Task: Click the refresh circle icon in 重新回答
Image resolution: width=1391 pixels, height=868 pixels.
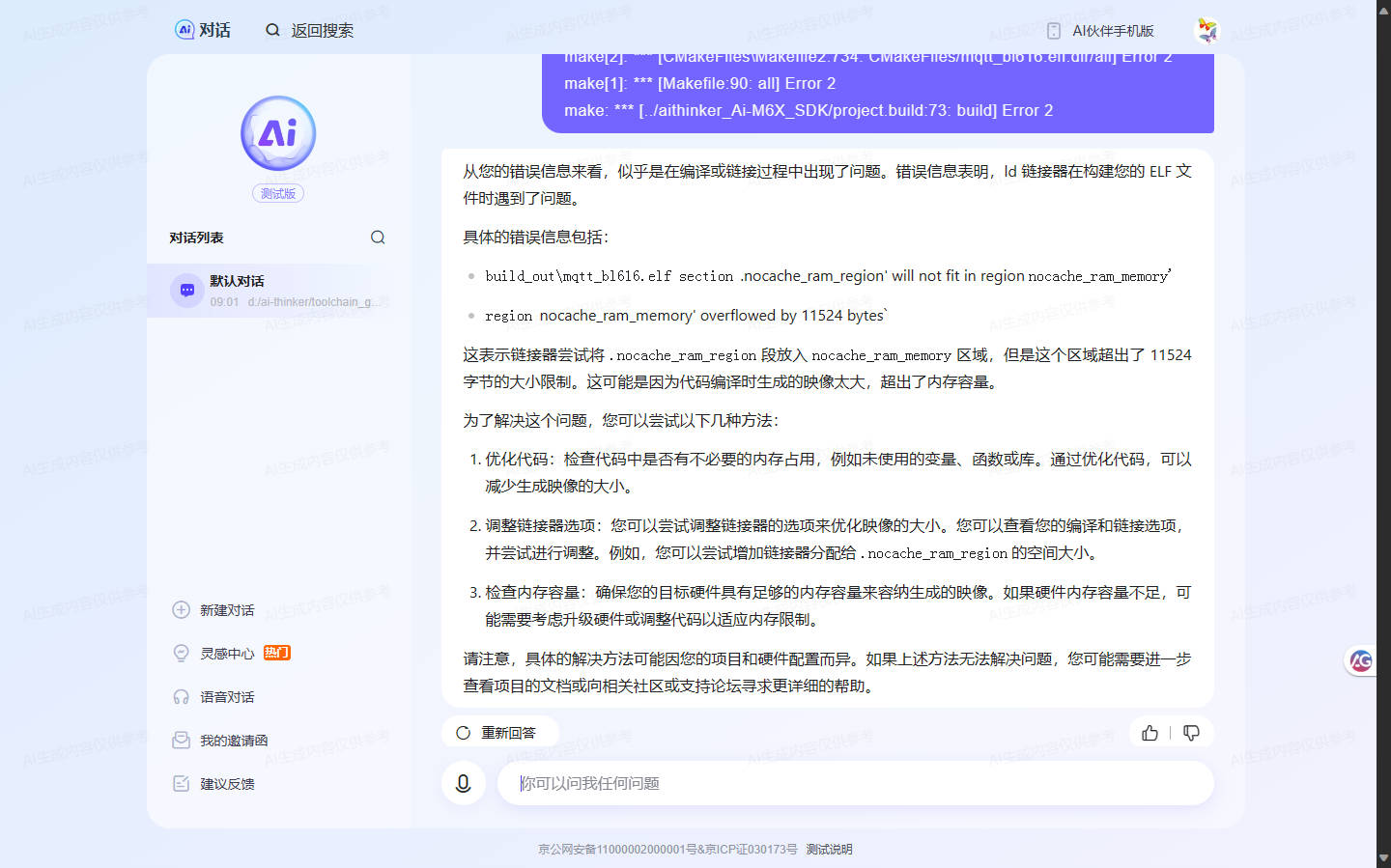Action: point(463,733)
